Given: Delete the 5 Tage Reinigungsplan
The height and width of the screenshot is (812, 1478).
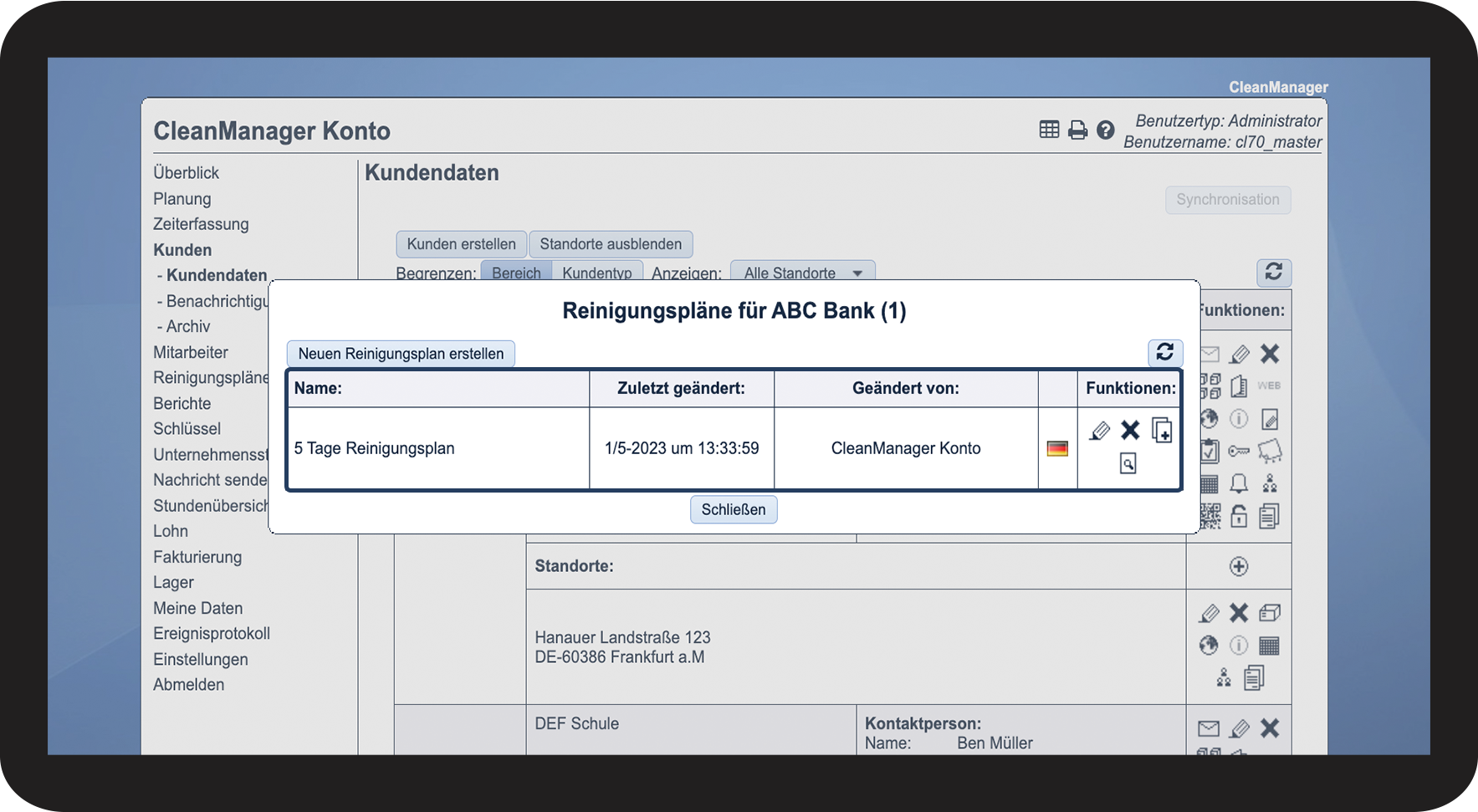Looking at the screenshot, I should click(1130, 431).
